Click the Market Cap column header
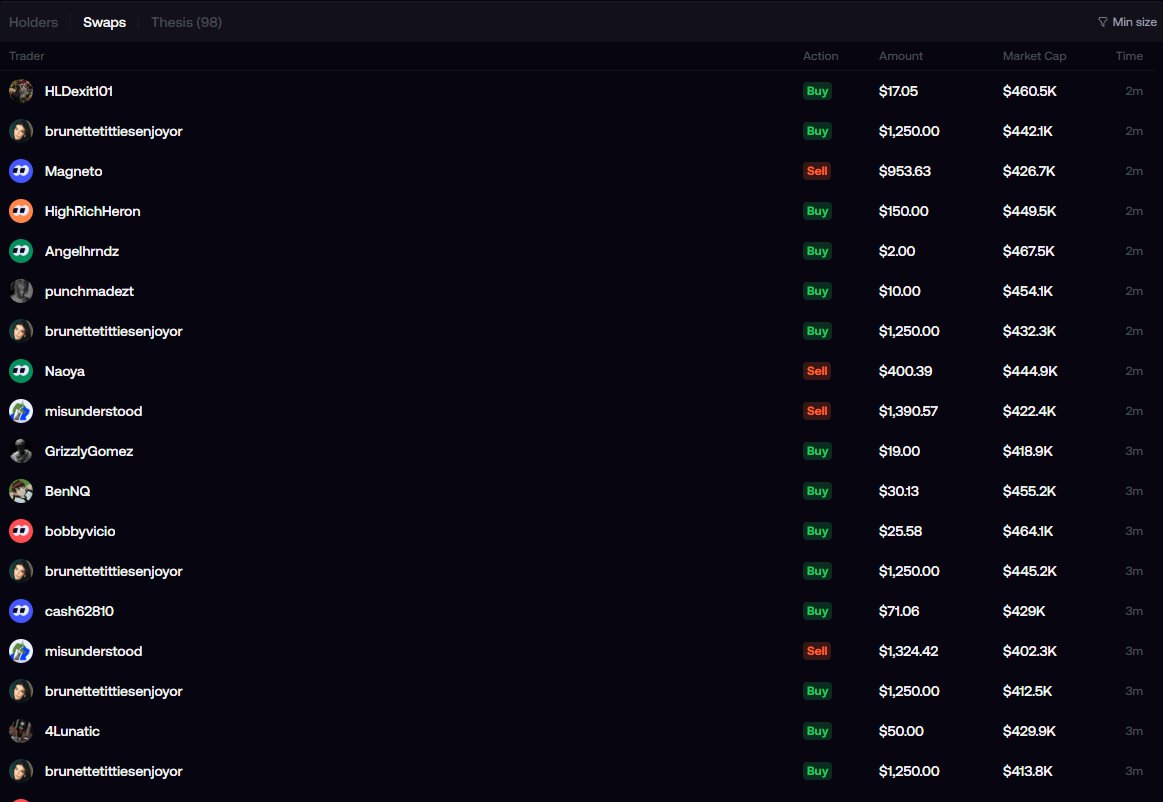The image size is (1163, 802). tap(1035, 56)
